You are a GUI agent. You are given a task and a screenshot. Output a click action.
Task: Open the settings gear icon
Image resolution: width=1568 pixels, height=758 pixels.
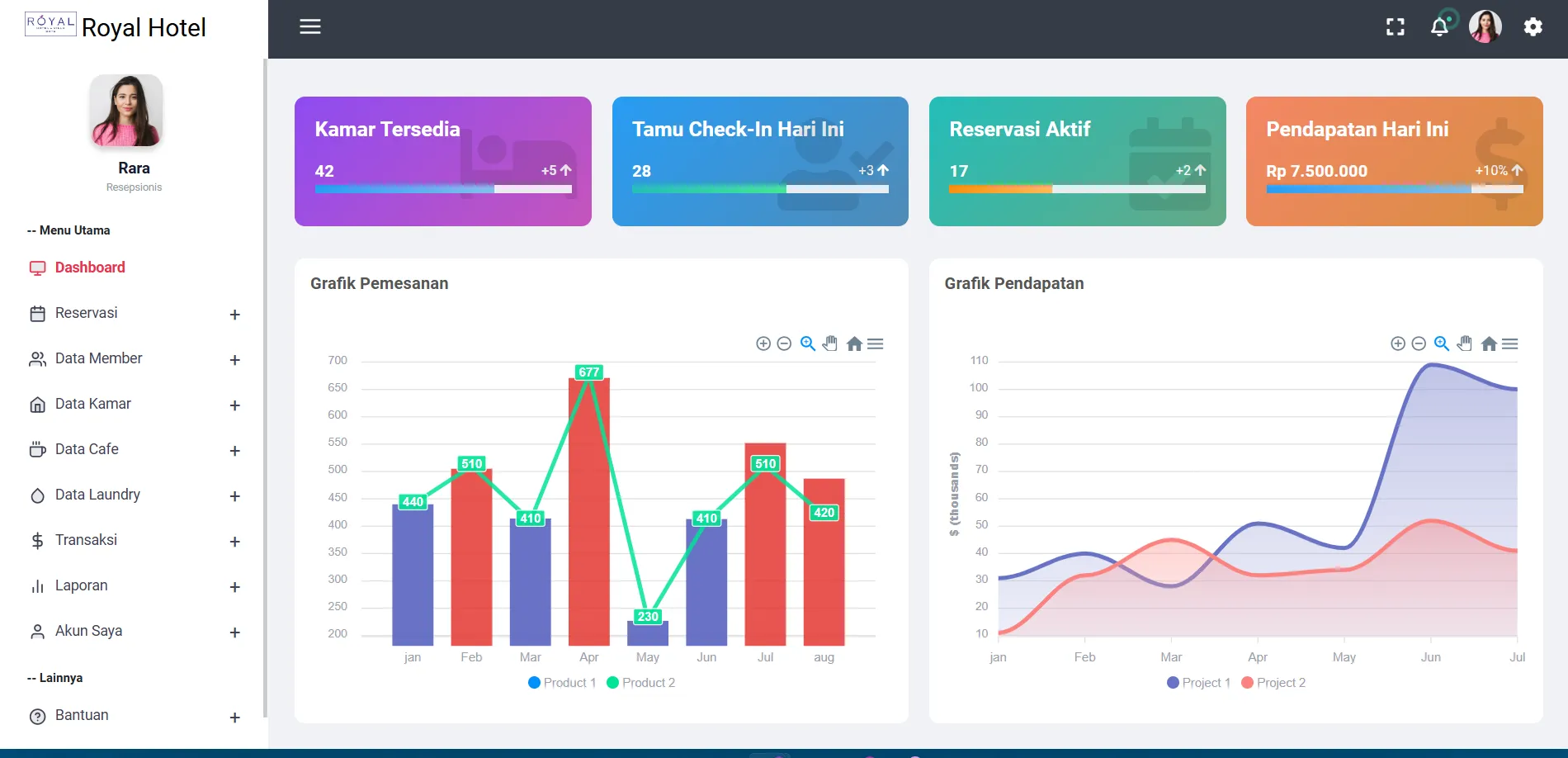point(1533,27)
